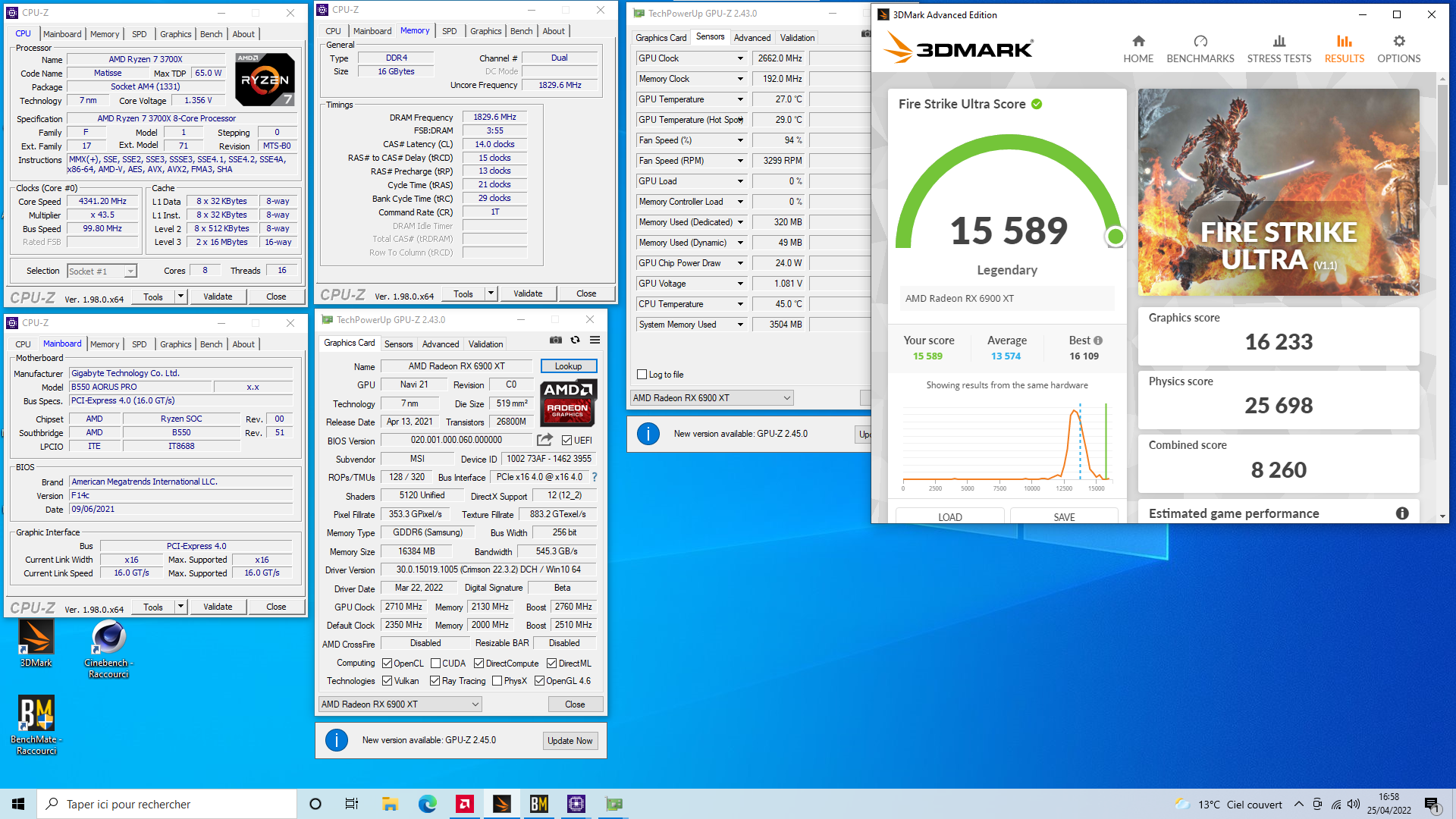Open BenchMate desktop shortcut
Viewport: 1456px width, 819px height.
pyautogui.click(x=36, y=725)
